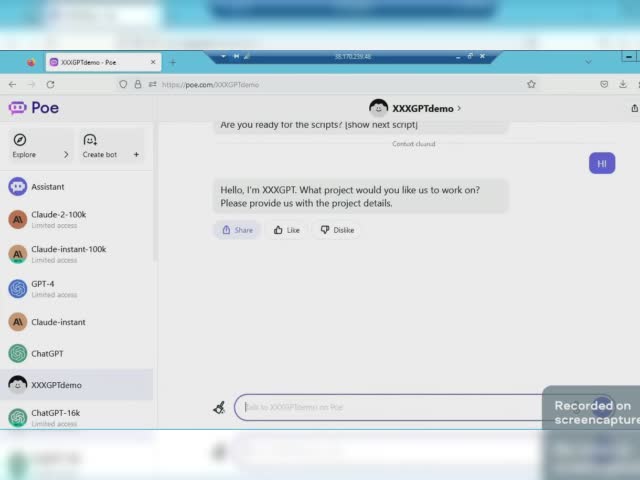The width and height of the screenshot is (640, 480).
Task: Click the share icon at top right
Action: 634,108
